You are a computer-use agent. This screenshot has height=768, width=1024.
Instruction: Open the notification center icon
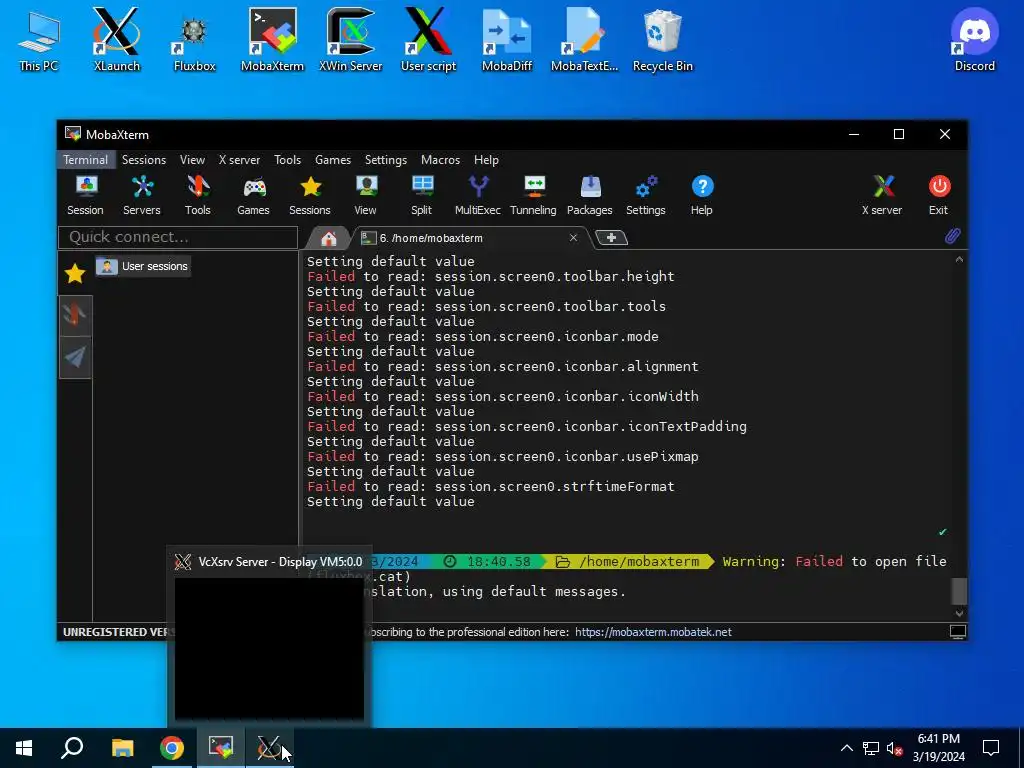tap(991, 748)
